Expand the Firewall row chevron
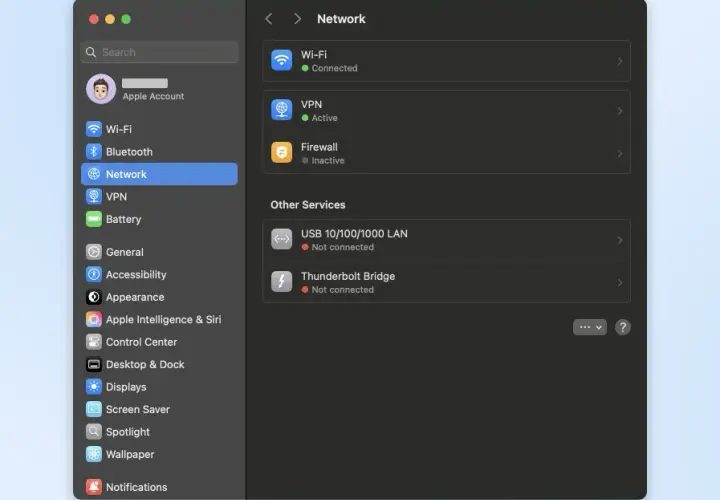Image resolution: width=720 pixels, height=500 pixels. [x=620, y=153]
